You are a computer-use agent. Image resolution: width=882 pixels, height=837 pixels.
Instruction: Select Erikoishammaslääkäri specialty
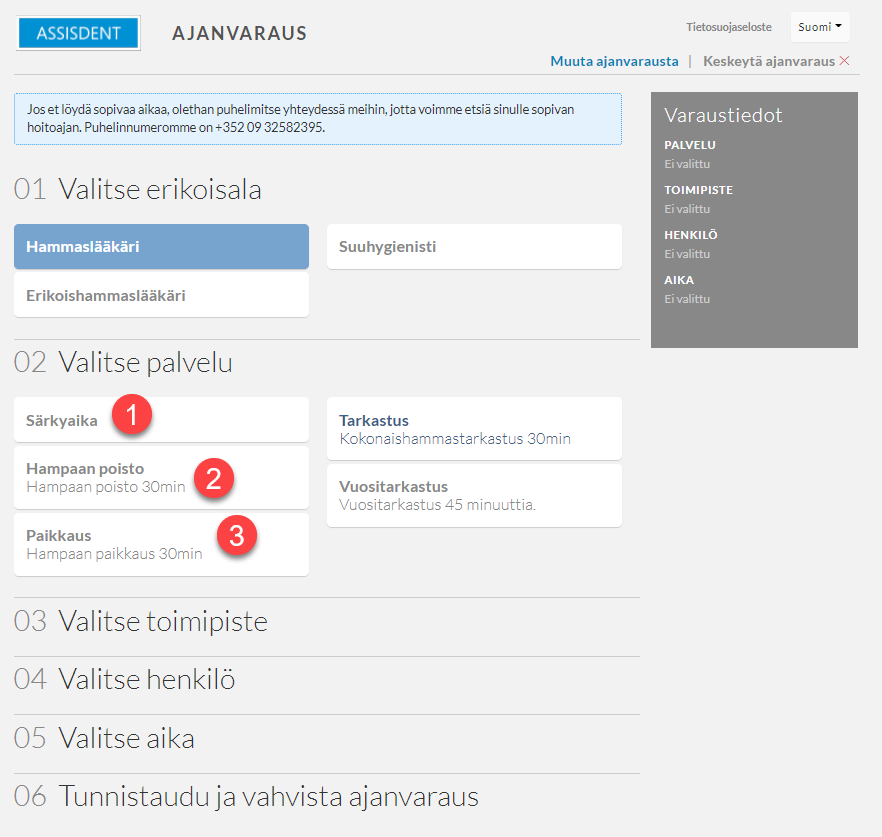[161, 295]
